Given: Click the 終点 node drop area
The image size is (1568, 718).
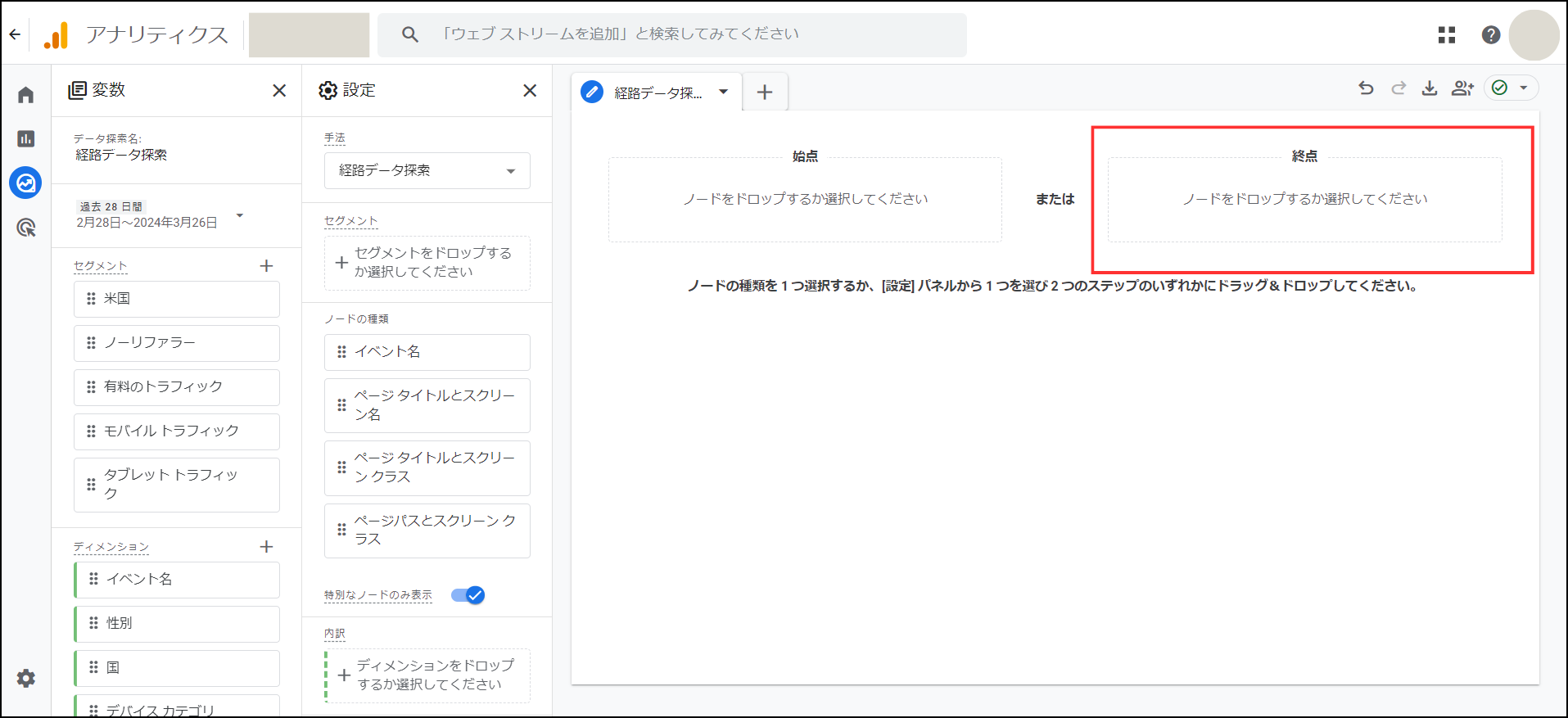Looking at the screenshot, I should (x=1305, y=200).
